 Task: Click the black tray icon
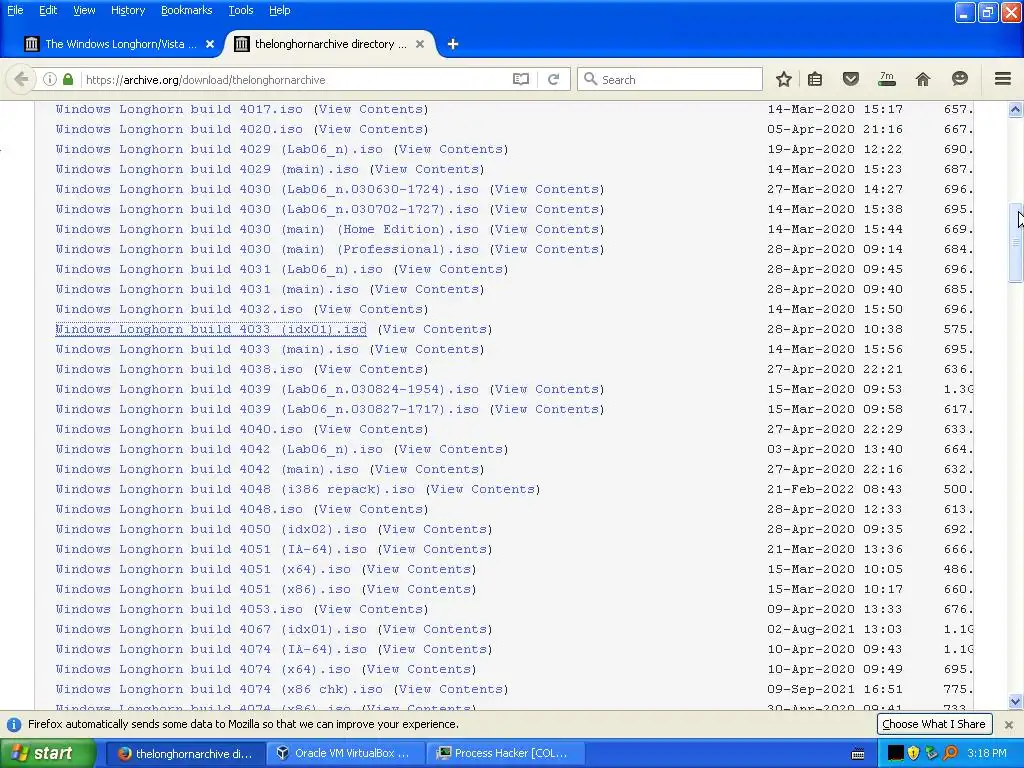[895, 754]
